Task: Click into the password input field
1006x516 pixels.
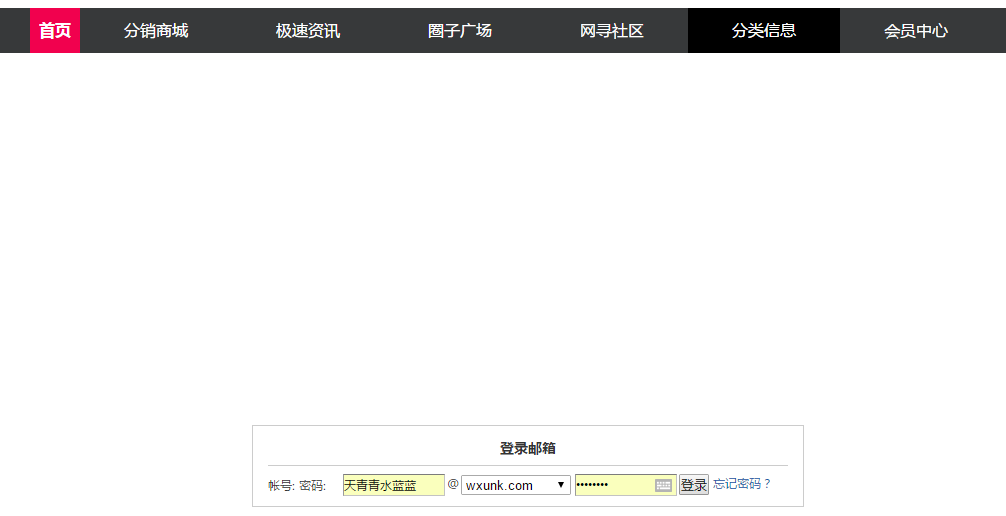Action: click(613, 485)
